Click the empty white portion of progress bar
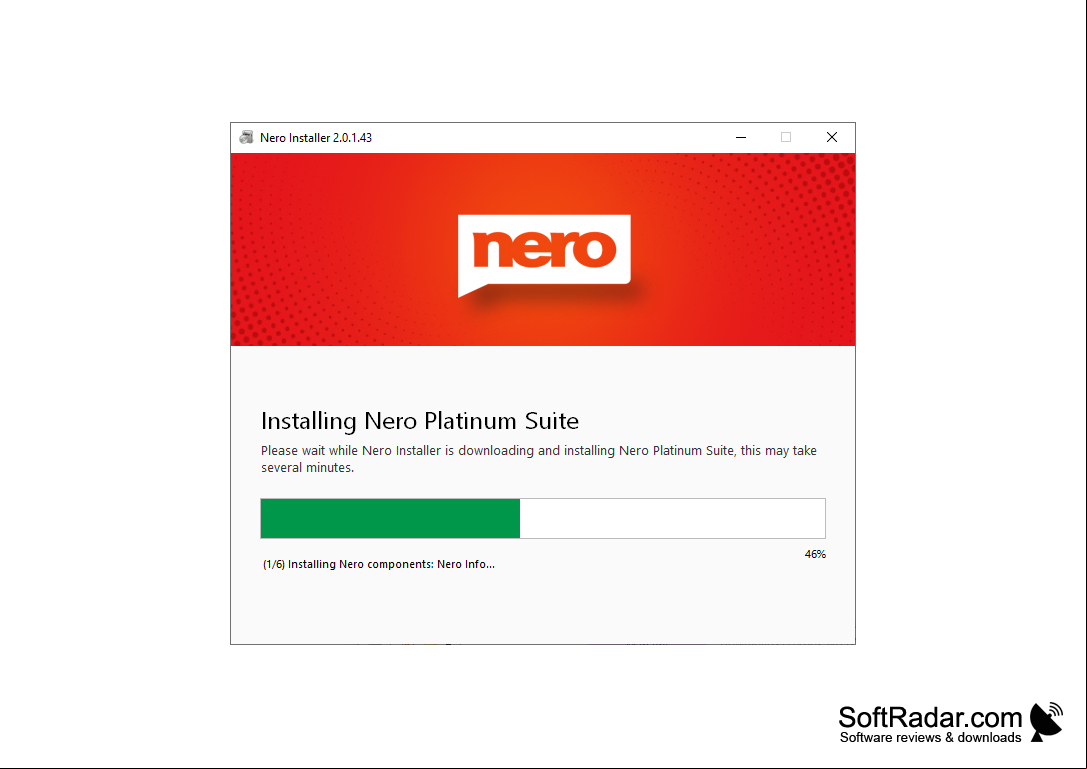 click(672, 518)
